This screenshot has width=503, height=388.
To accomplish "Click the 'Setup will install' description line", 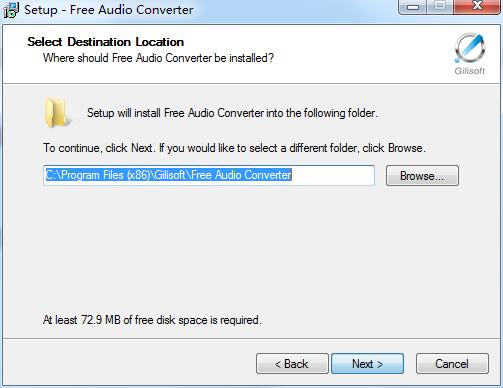I will point(232,113).
